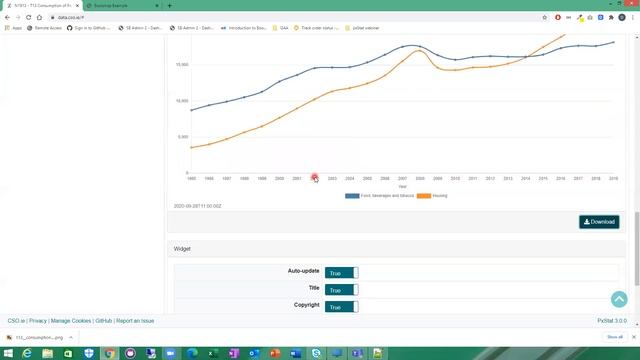Open the Apps bookmark shortcut

[13, 28]
